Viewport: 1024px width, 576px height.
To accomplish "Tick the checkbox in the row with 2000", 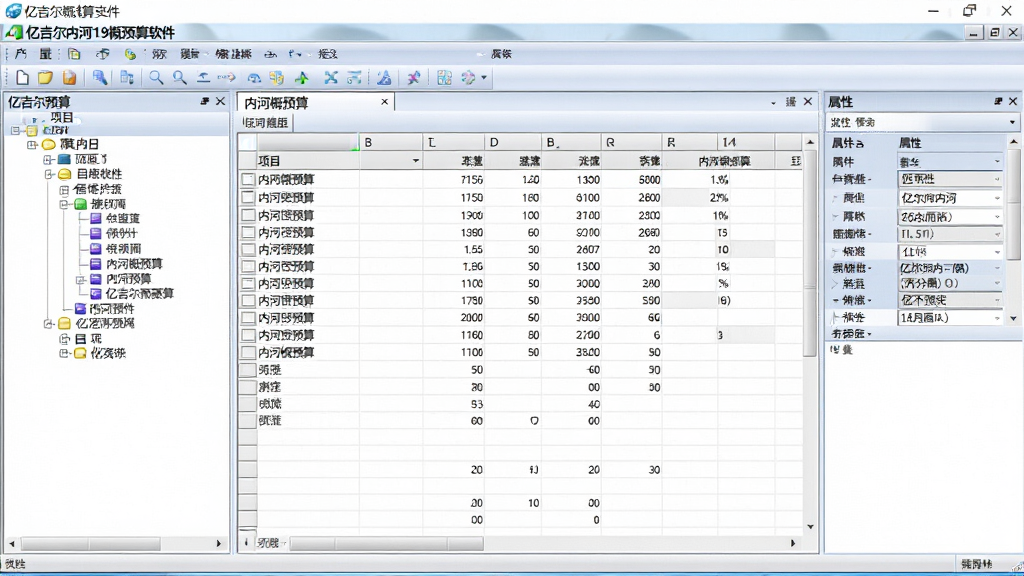I will click(248, 318).
